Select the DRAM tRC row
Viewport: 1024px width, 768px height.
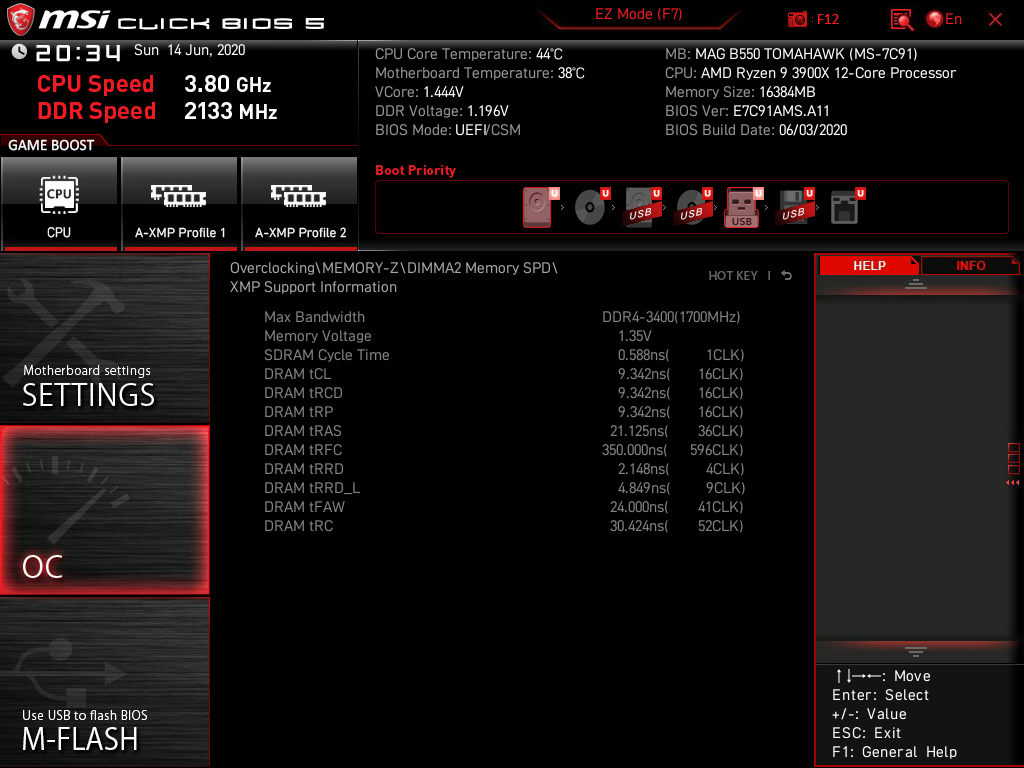pos(504,526)
